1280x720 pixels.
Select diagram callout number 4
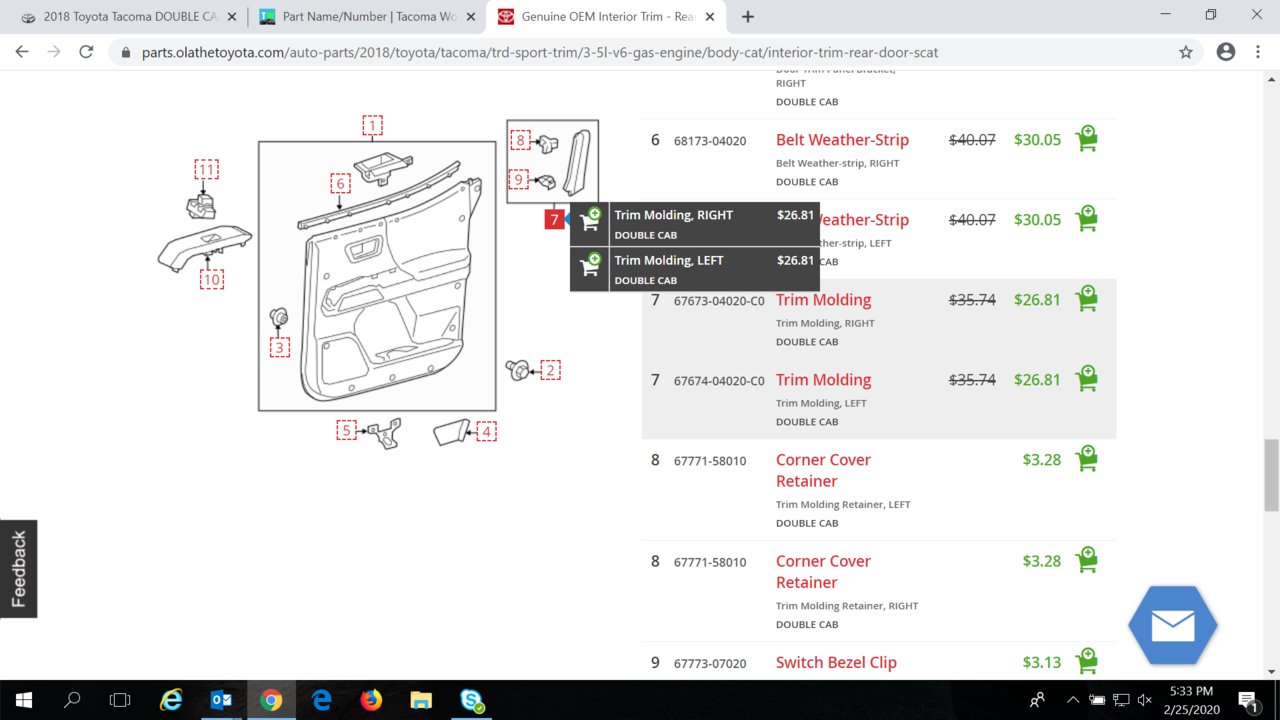pos(486,431)
